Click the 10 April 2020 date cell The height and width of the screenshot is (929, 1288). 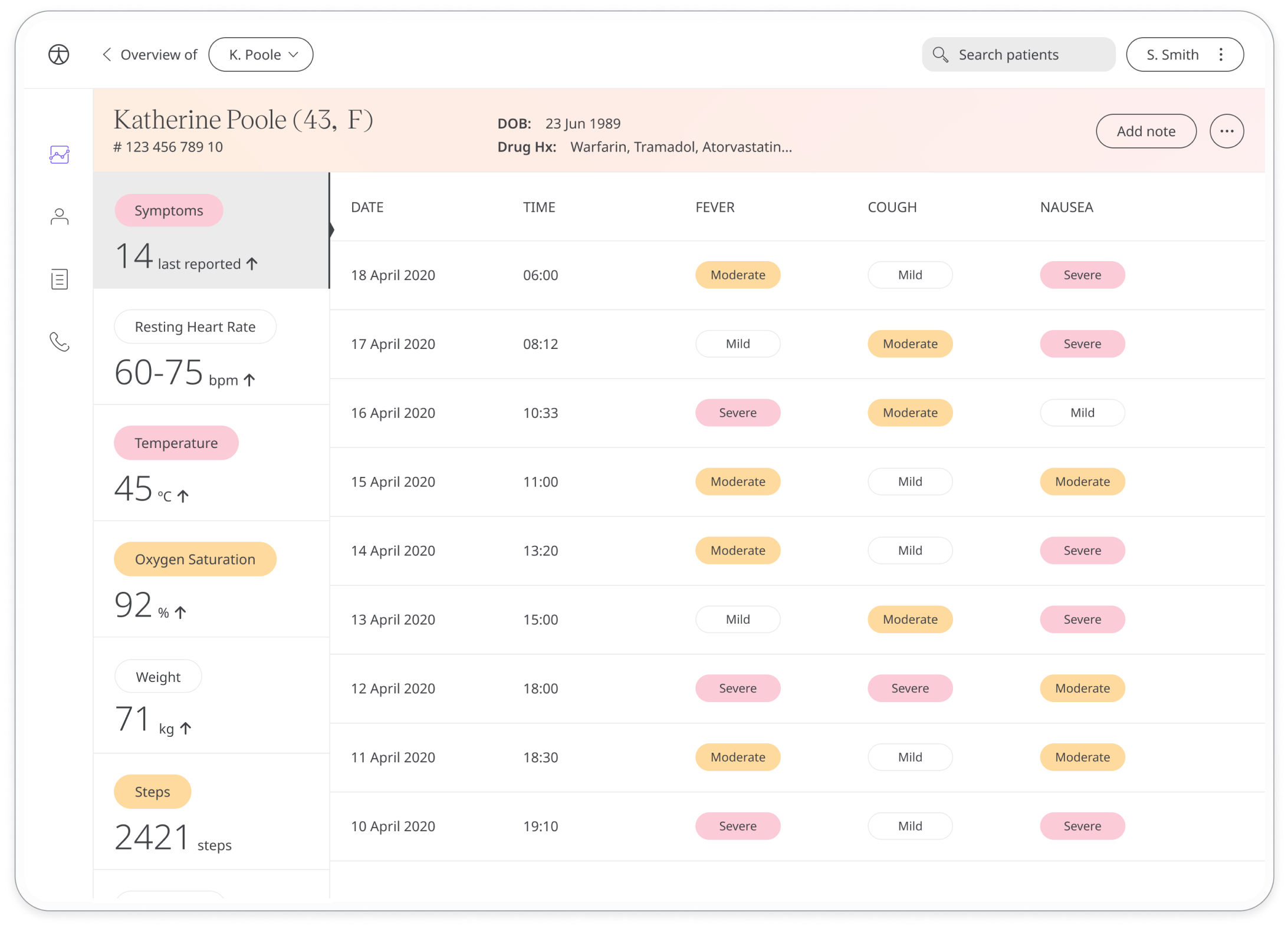tap(393, 826)
